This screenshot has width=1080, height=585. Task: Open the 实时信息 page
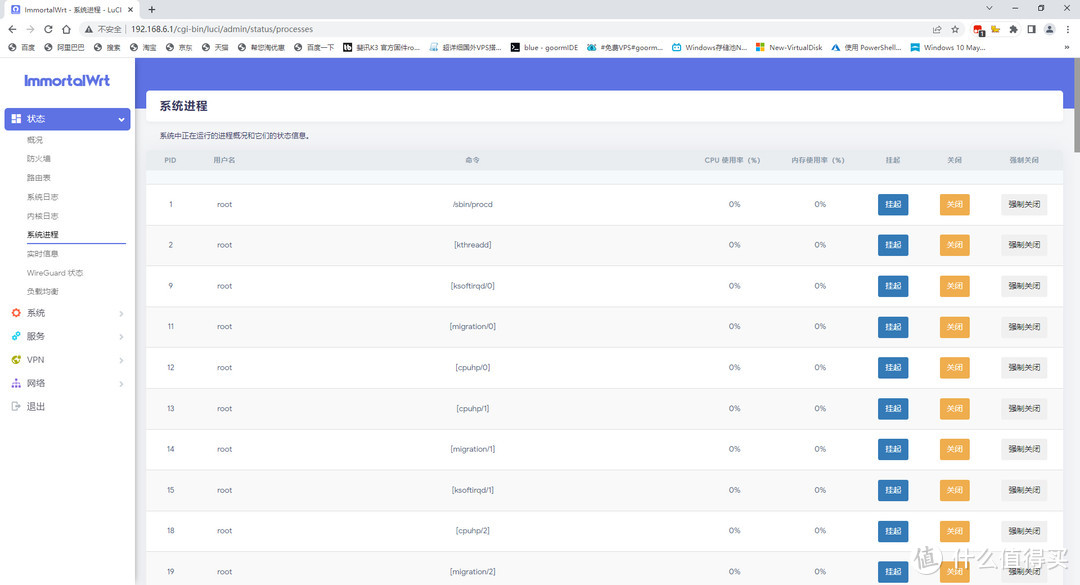click(x=43, y=254)
